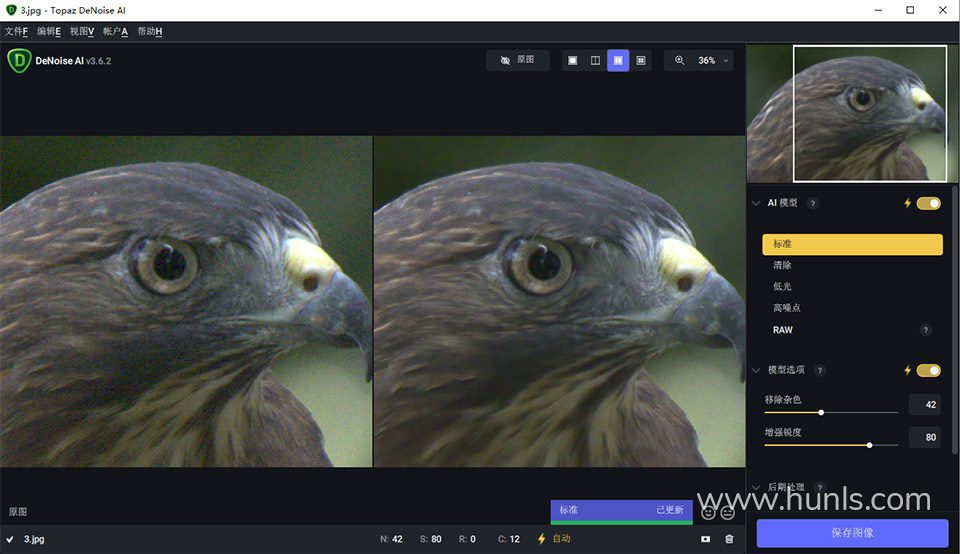960x554 pixels.
Task: Collapse the AI 模型 section
Action: tap(756, 203)
